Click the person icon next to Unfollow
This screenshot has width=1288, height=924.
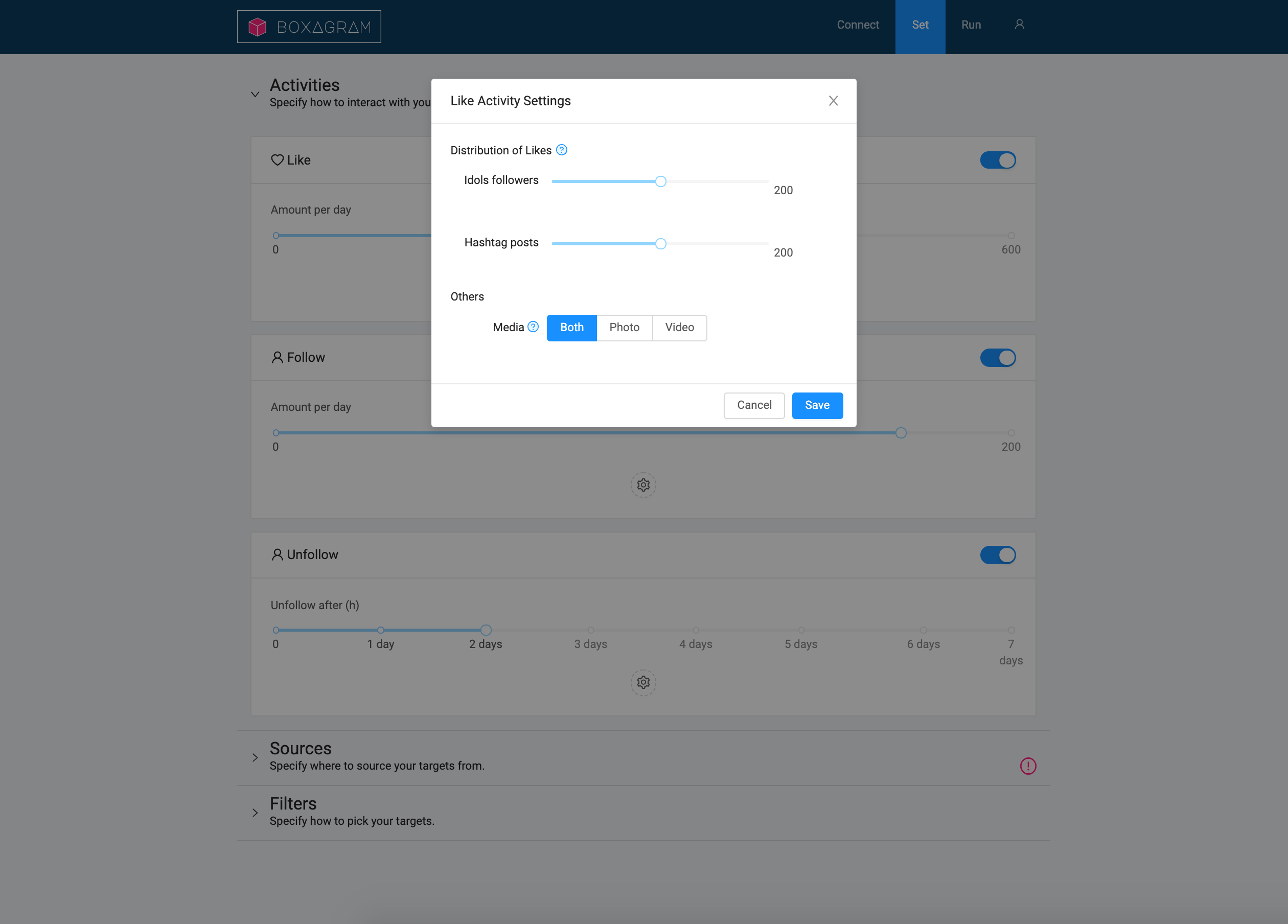tap(277, 555)
